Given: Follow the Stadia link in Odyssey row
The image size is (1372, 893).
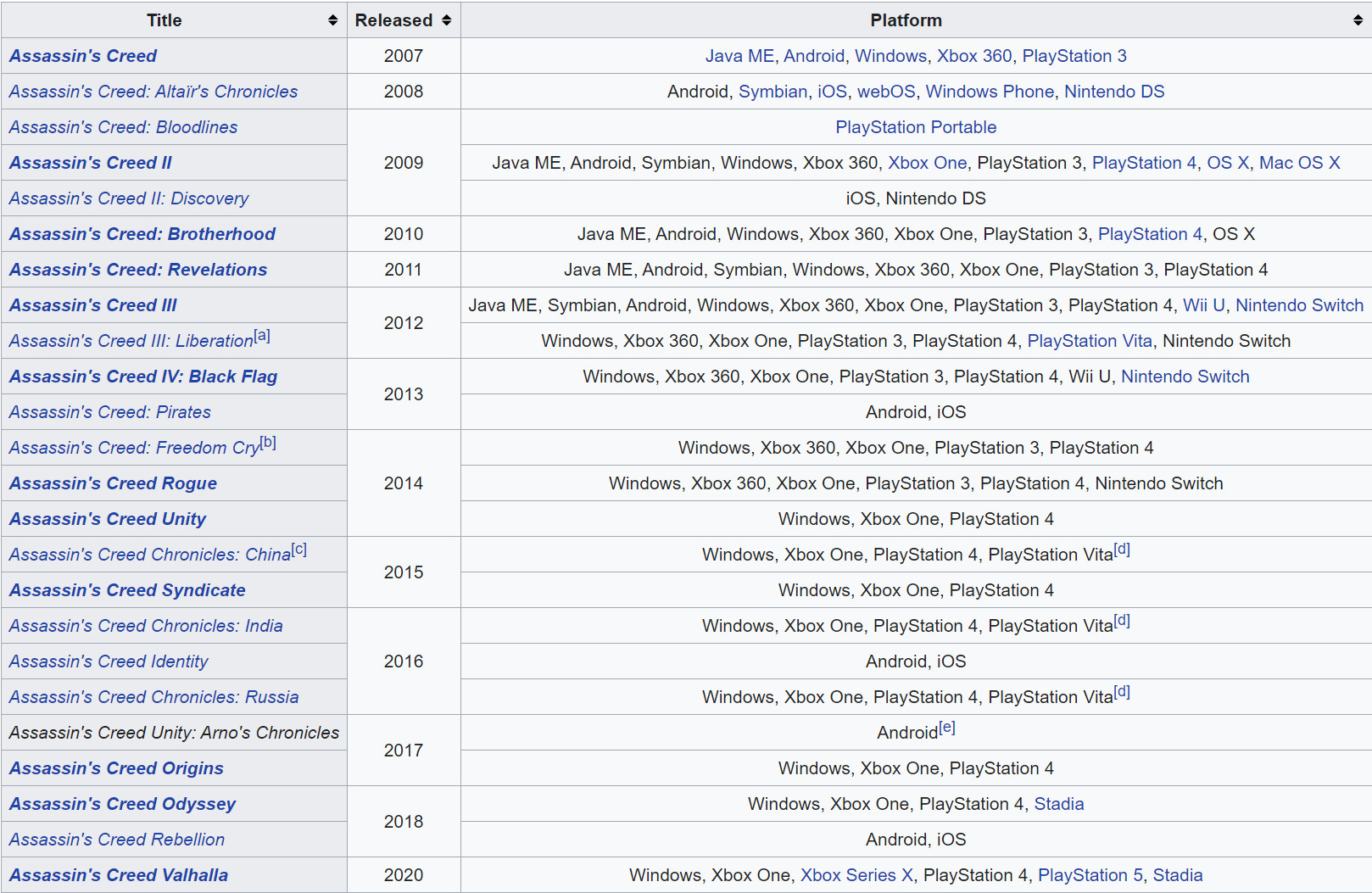Looking at the screenshot, I should pos(1059,804).
